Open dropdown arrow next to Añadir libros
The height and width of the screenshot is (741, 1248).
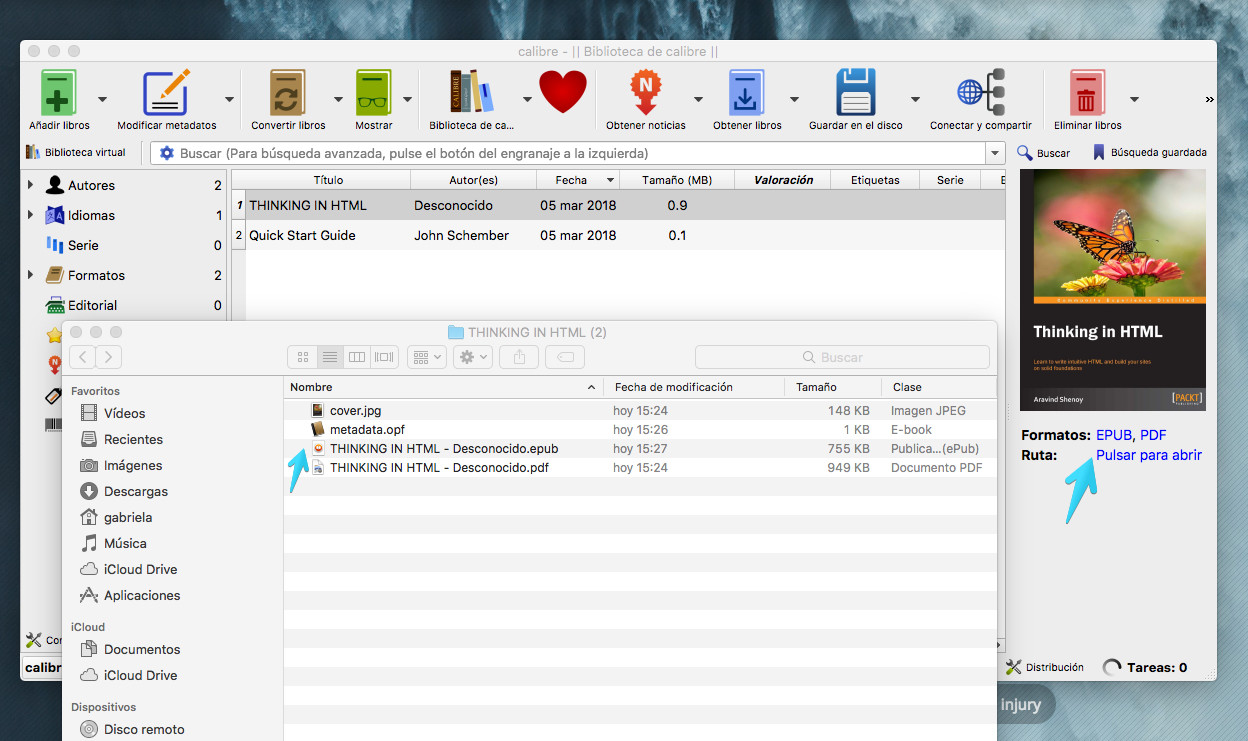[x=103, y=99]
